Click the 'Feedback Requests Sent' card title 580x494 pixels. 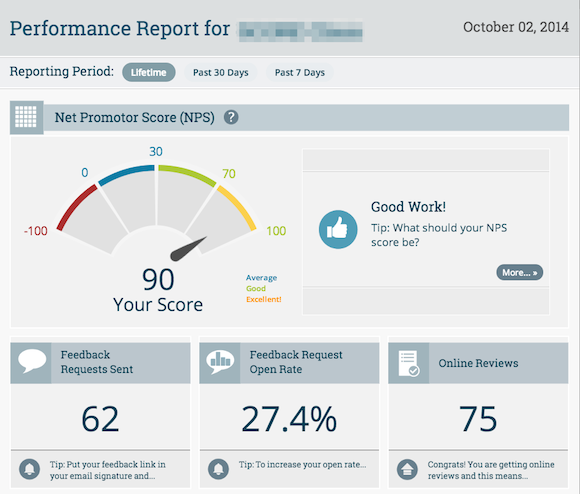click(97, 362)
